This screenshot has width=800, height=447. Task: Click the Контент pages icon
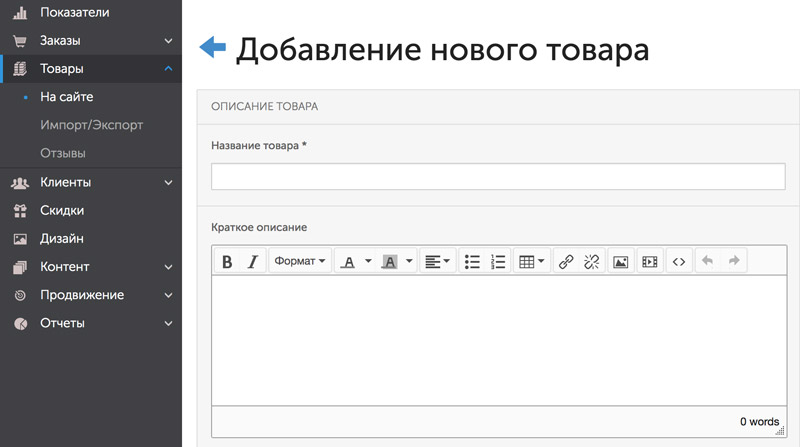[20, 267]
